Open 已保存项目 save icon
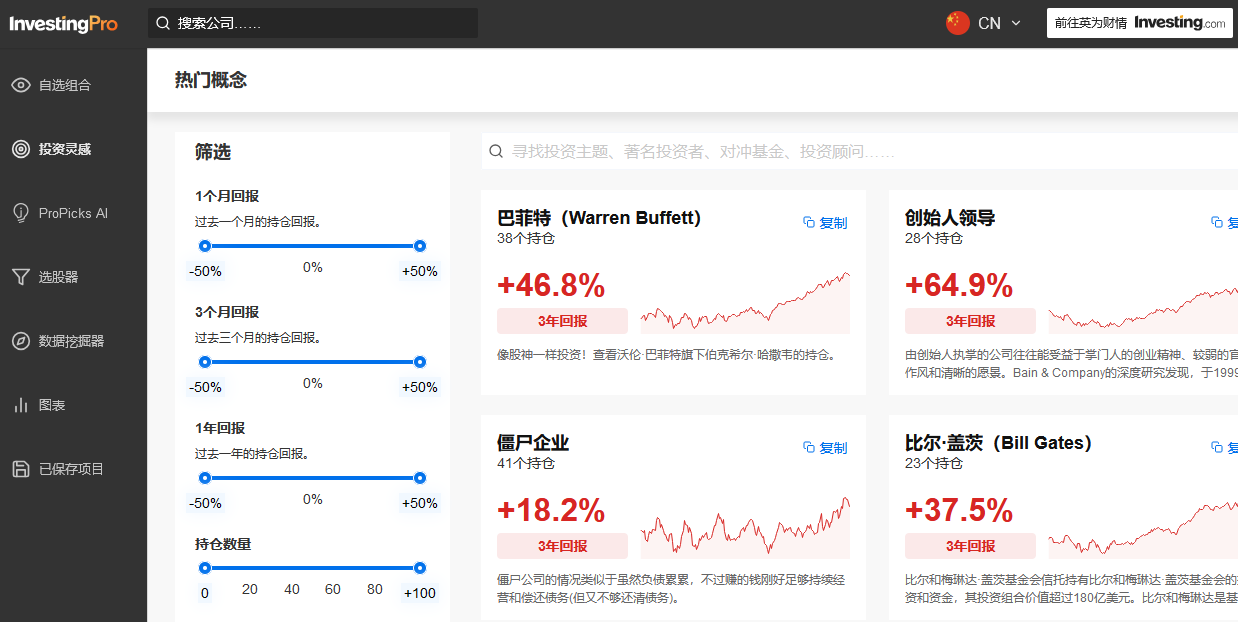 pos(21,469)
